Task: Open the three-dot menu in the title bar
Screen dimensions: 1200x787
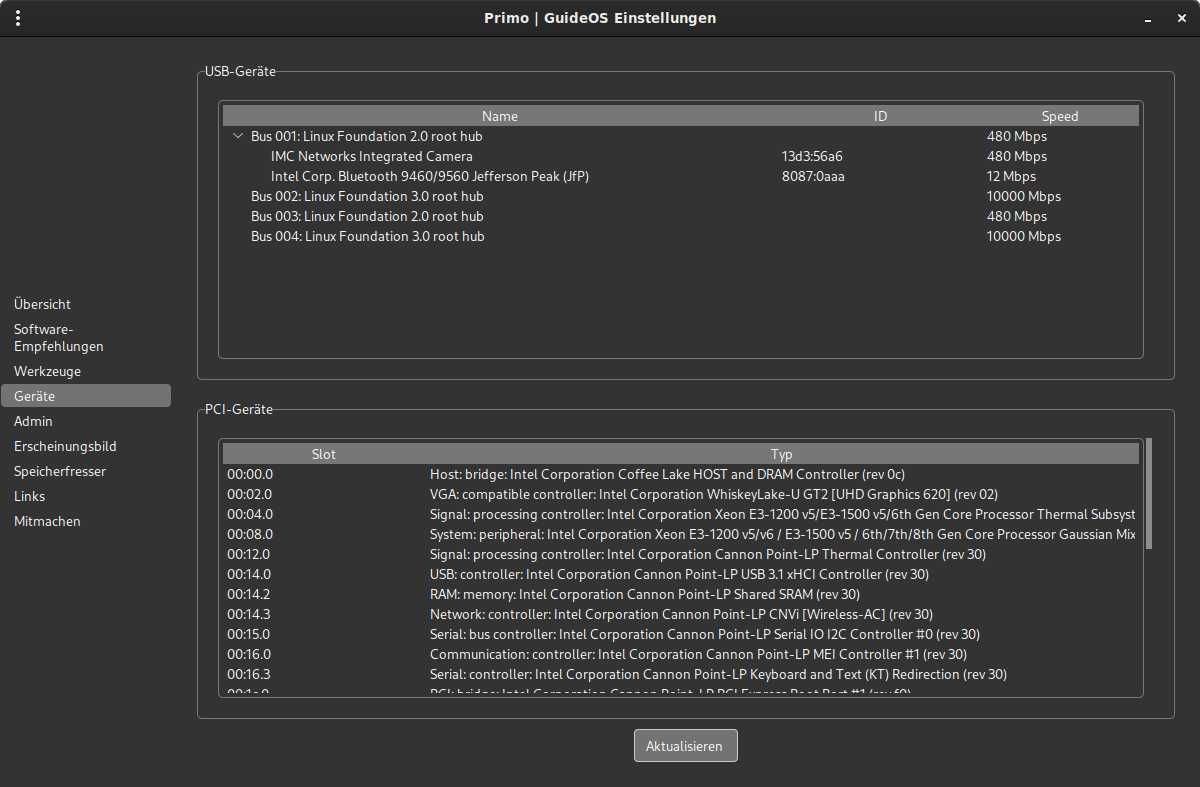Action: [x=18, y=18]
